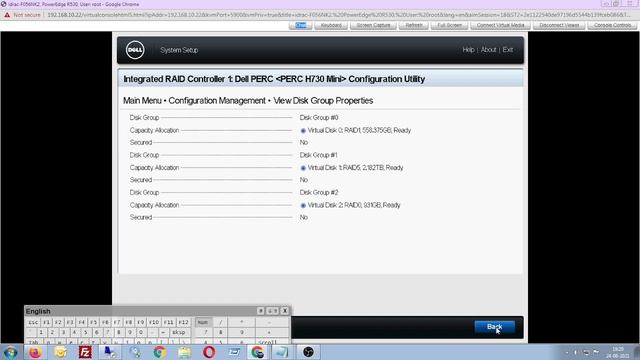Open Firefox from the taskbar

pyautogui.click(x=35, y=352)
